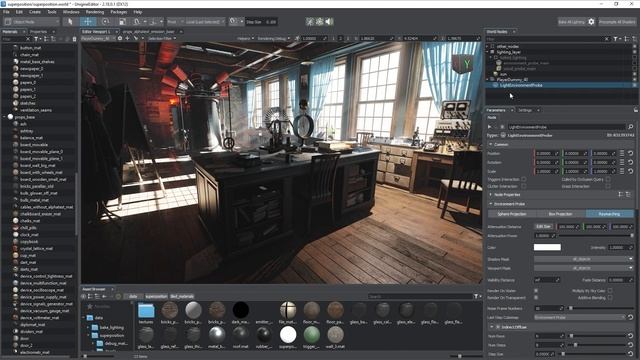640x360 pixels.
Task: Select the arrow selector tool in toolbar
Action: point(70,22)
